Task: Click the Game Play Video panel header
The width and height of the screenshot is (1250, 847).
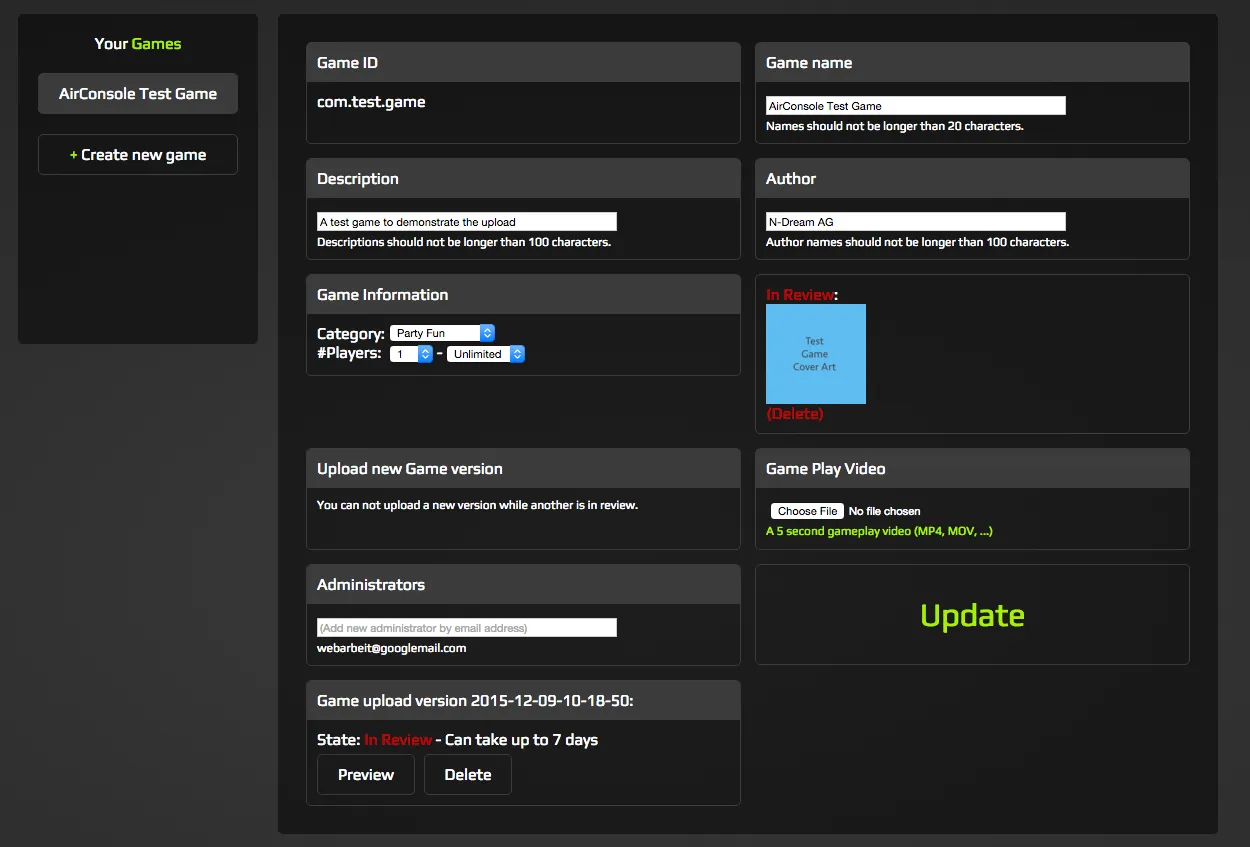Action: (x=972, y=469)
